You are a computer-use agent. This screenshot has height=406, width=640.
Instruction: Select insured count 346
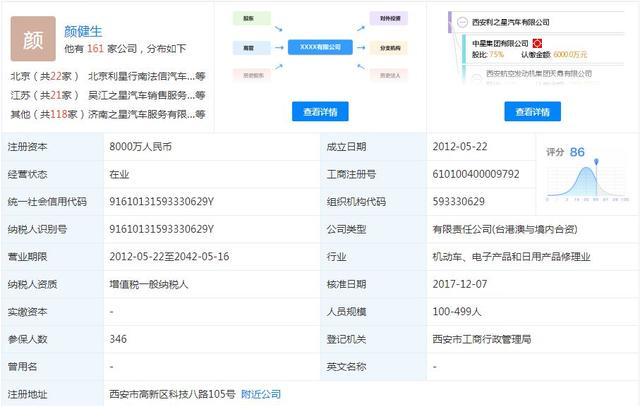point(118,339)
